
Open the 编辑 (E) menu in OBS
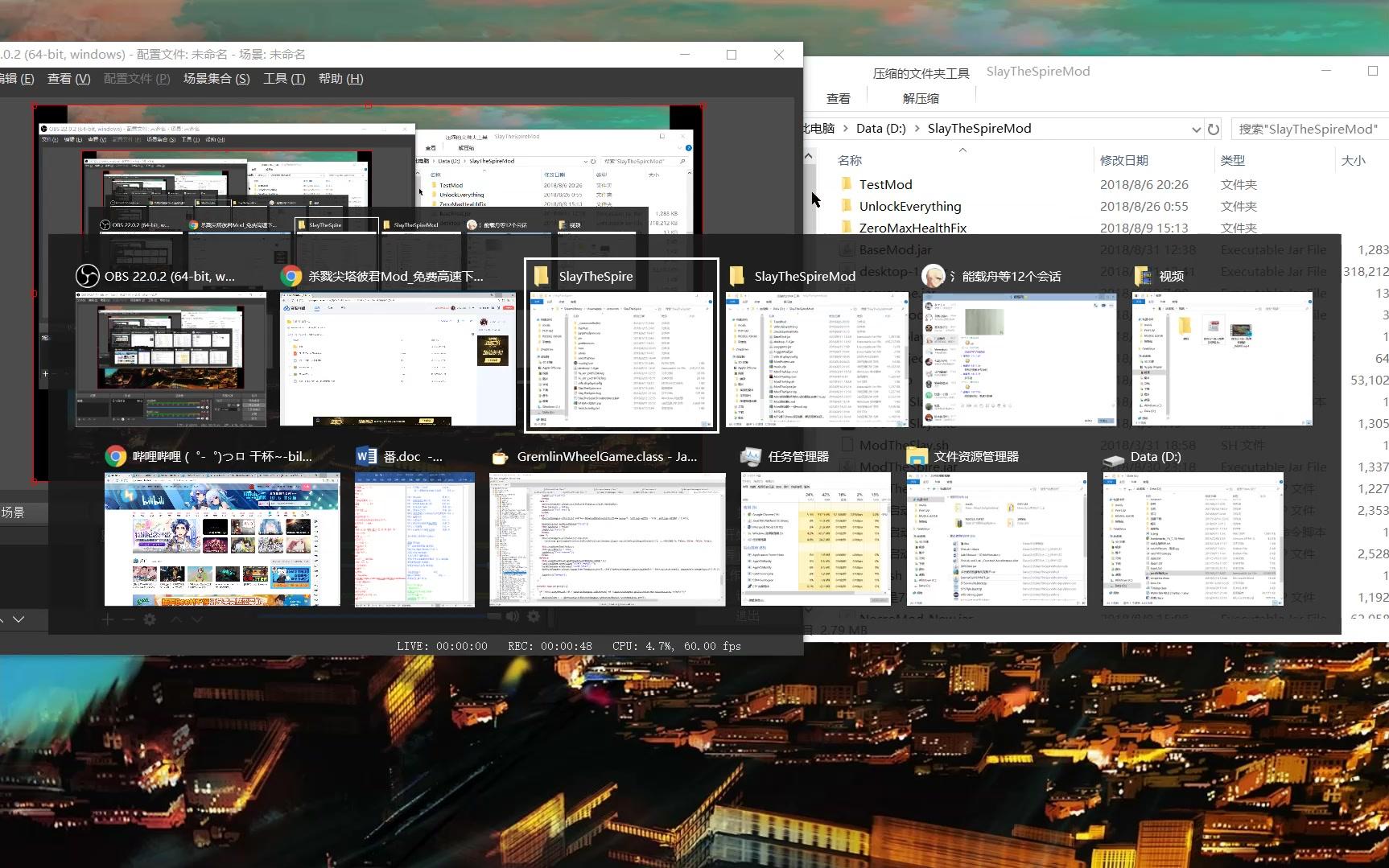point(17,78)
